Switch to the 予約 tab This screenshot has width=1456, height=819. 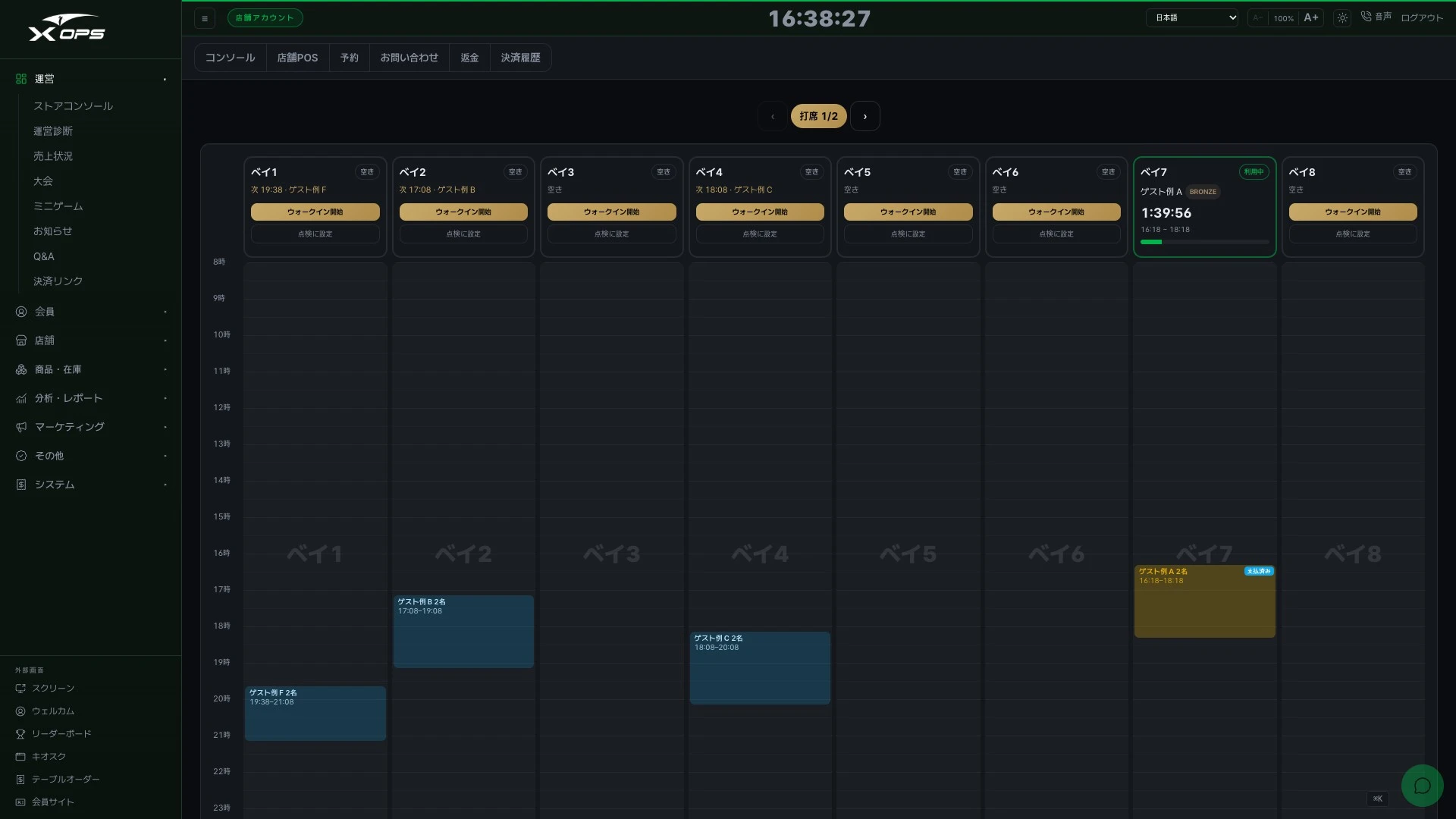point(349,58)
